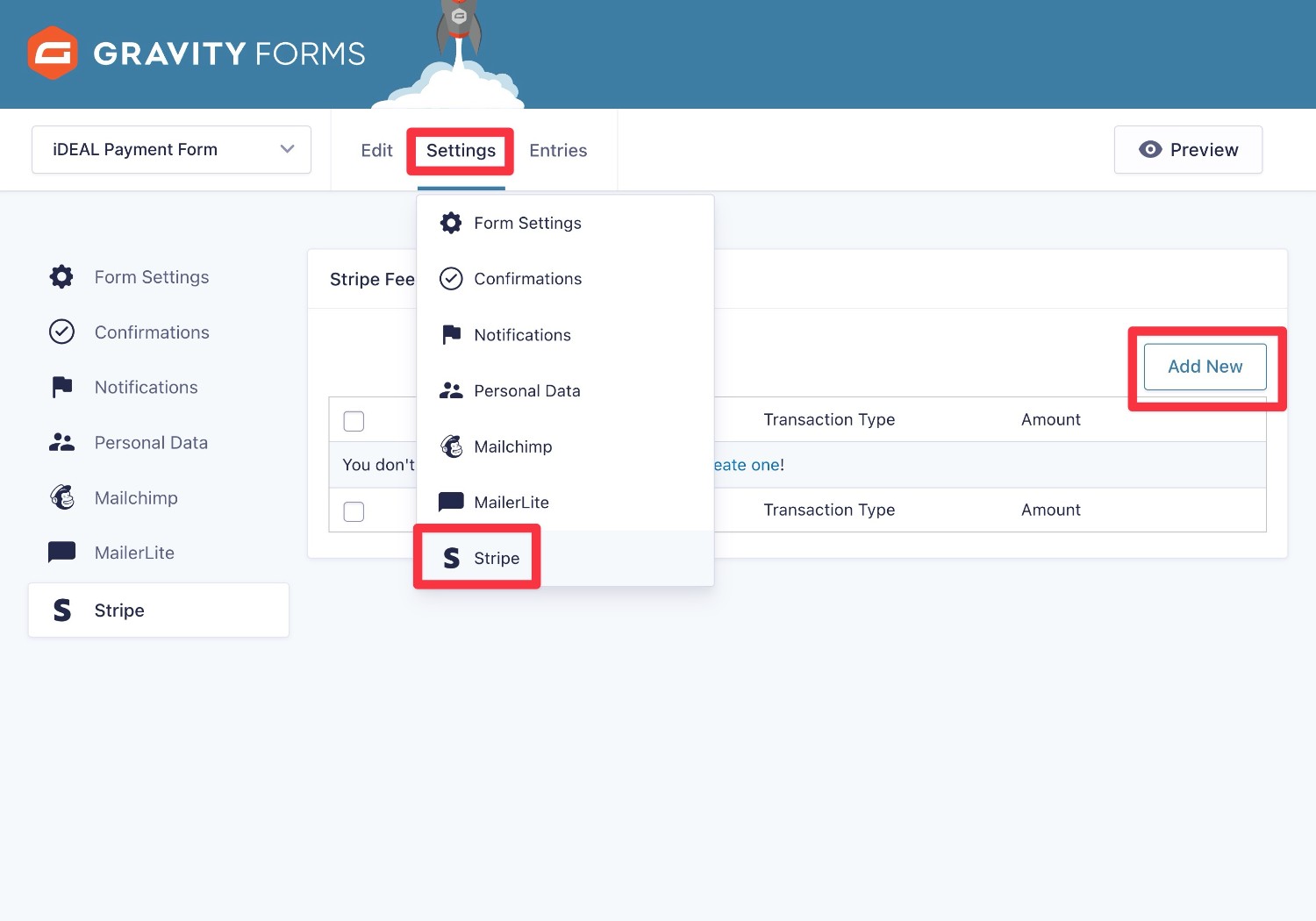Click the Notifications flag icon in the dropdown
1316x921 pixels.
click(451, 334)
